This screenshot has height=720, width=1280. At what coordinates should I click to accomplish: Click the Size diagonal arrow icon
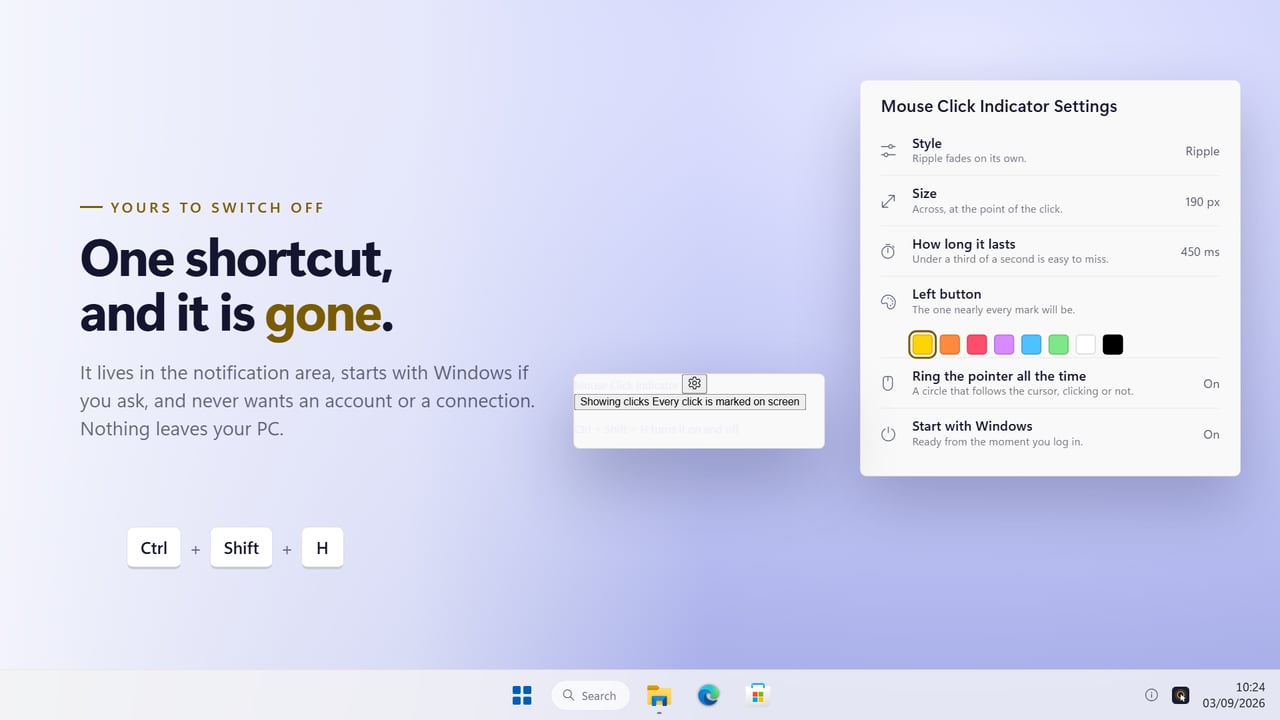tap(888, 201)
